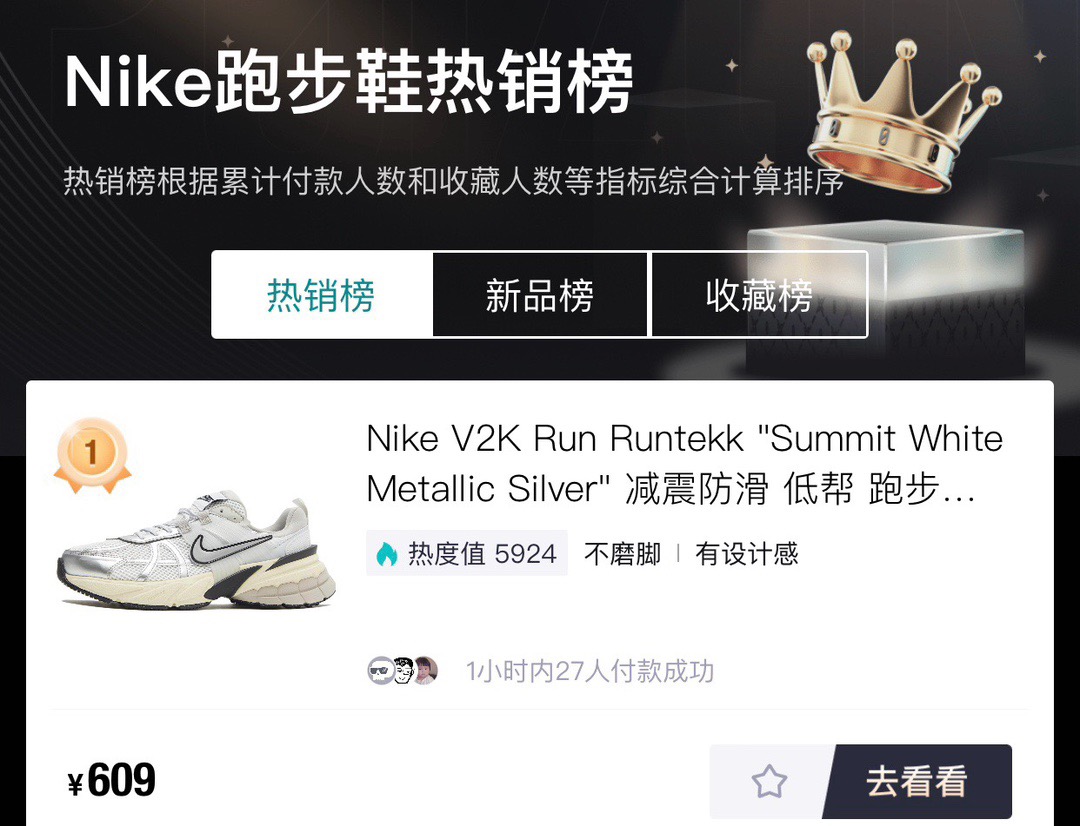Click the 有设计感 tag
The width and height of the screenshot is (1080, 826).
747,554
